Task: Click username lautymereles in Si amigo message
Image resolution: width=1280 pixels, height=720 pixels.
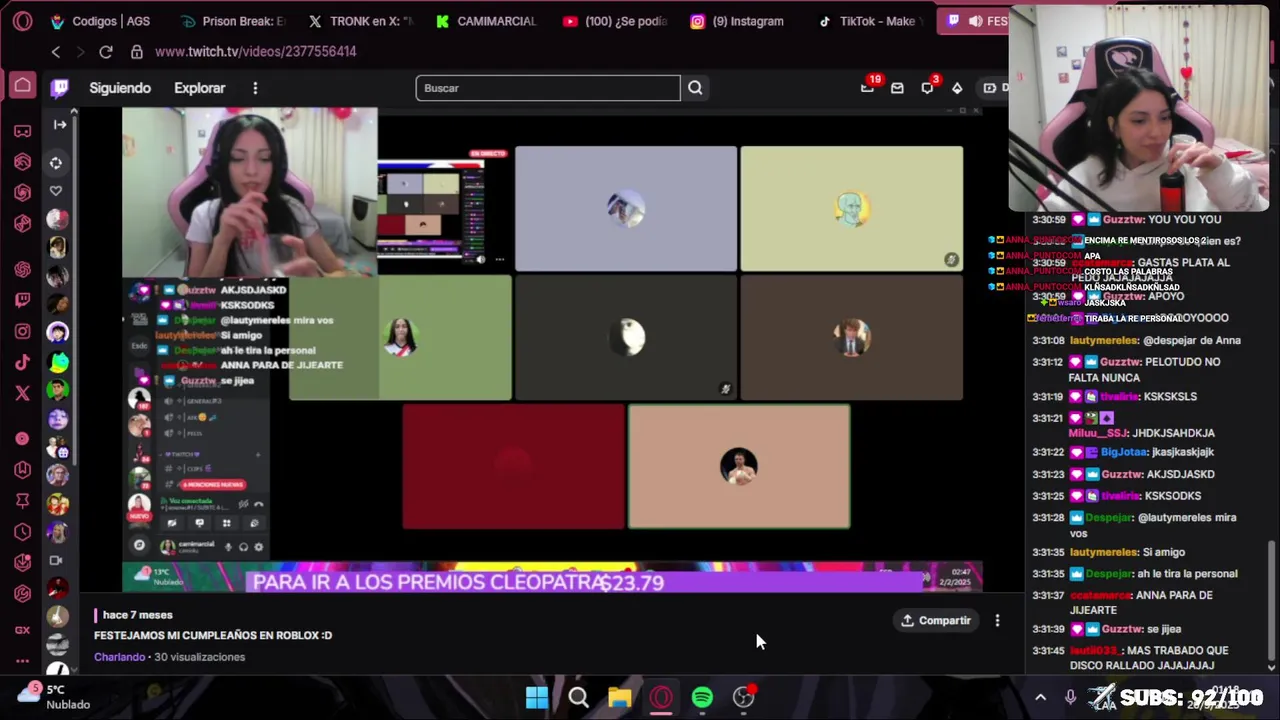Action: [1104, 552]
